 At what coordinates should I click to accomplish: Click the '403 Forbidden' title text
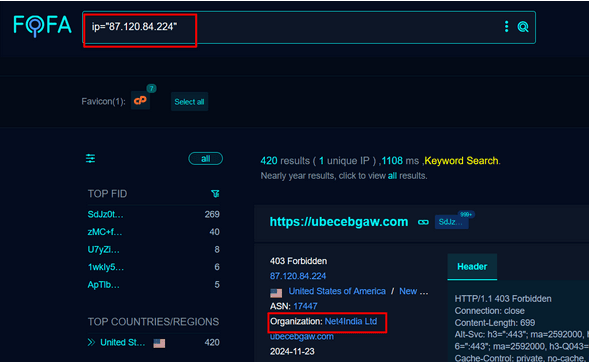pos(298,261)
